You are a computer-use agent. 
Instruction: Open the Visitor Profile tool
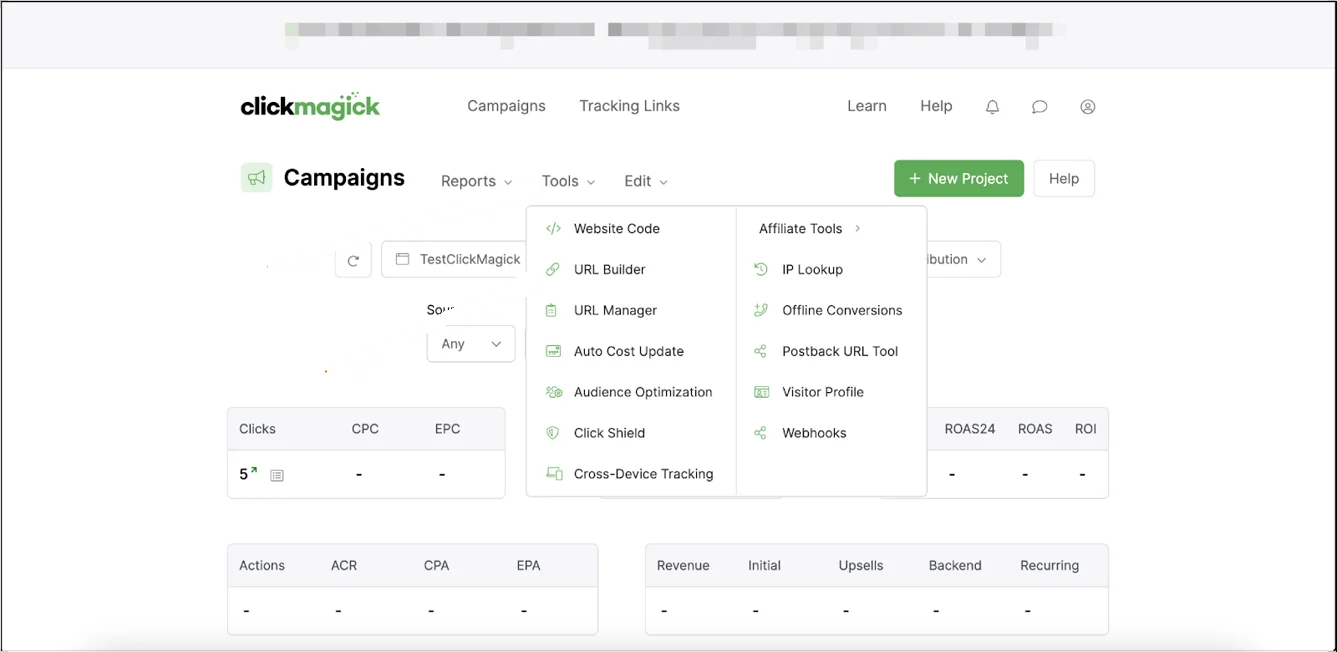point(823,391)
